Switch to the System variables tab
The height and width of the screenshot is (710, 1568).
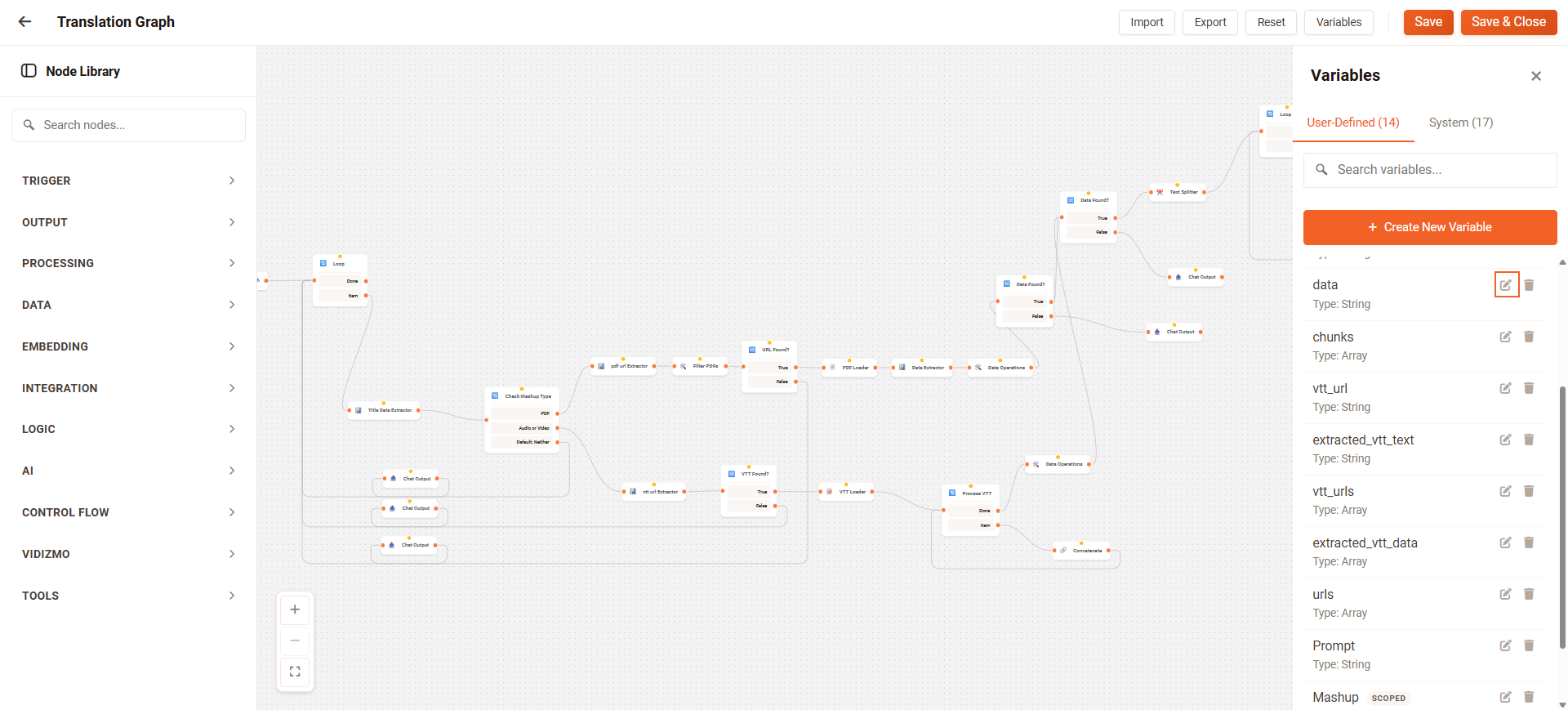(x=1460, y=123)
